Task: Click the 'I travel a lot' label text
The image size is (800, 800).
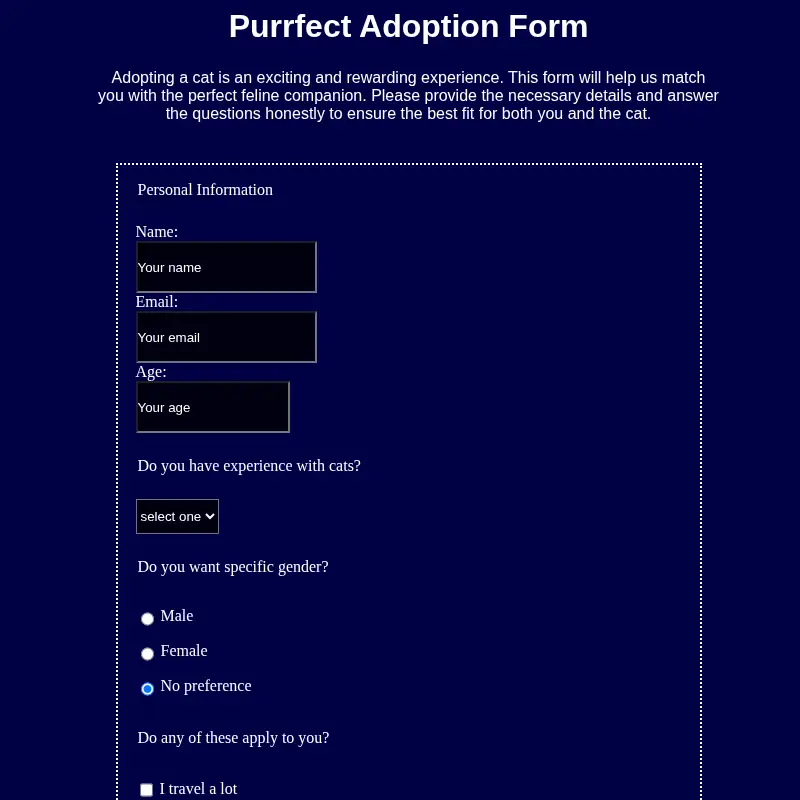Action: coord(198,789)
